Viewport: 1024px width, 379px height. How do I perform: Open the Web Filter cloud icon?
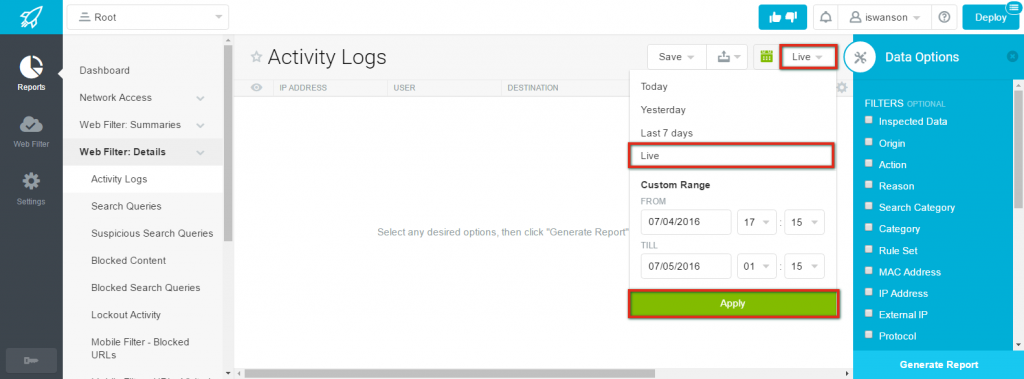coord(31,124)
